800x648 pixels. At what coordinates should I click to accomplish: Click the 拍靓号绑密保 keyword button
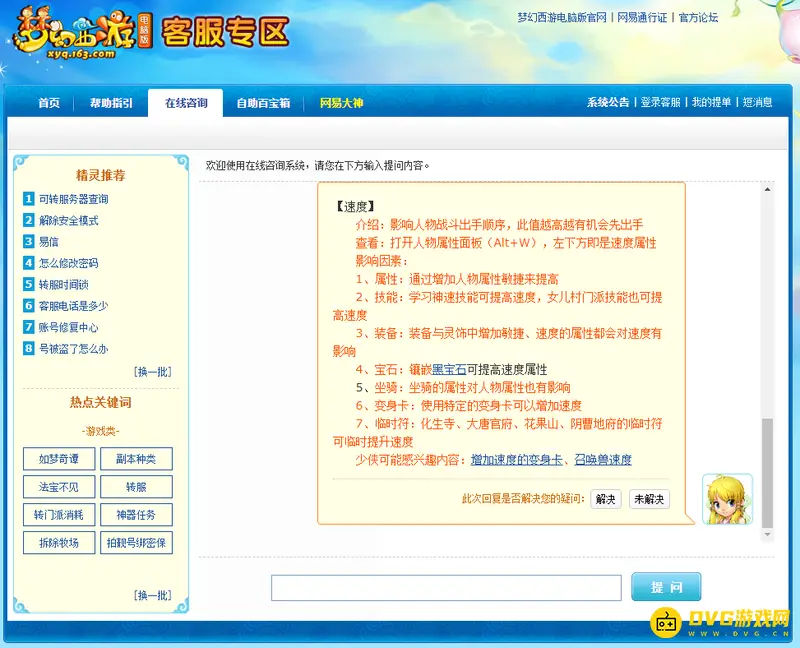click(x=136, y=542)
